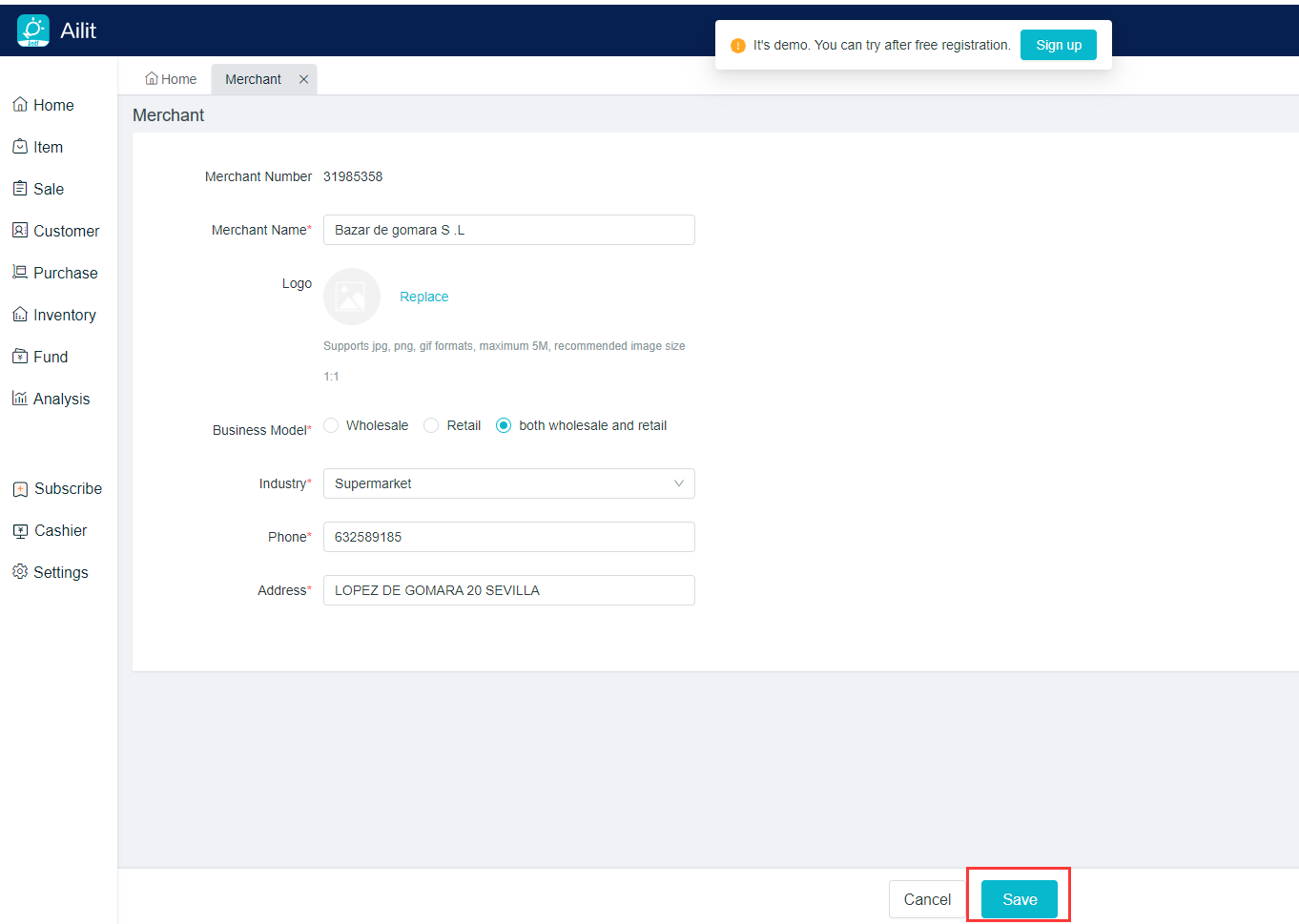Click Replace to change the logo
This screenshot has width=1299, height=924.
423,297
